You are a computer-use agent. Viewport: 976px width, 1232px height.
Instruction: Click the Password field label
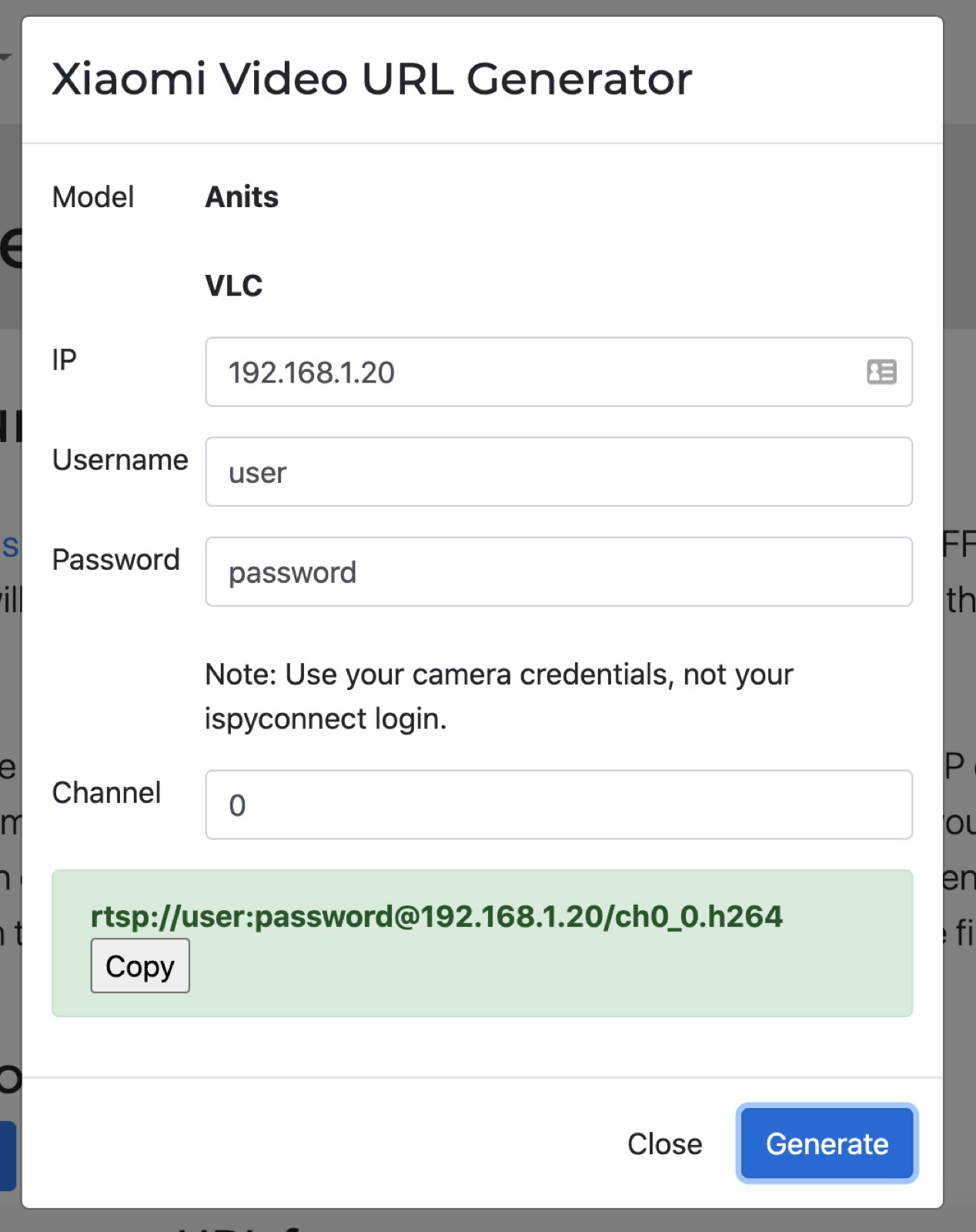point(115,560)
